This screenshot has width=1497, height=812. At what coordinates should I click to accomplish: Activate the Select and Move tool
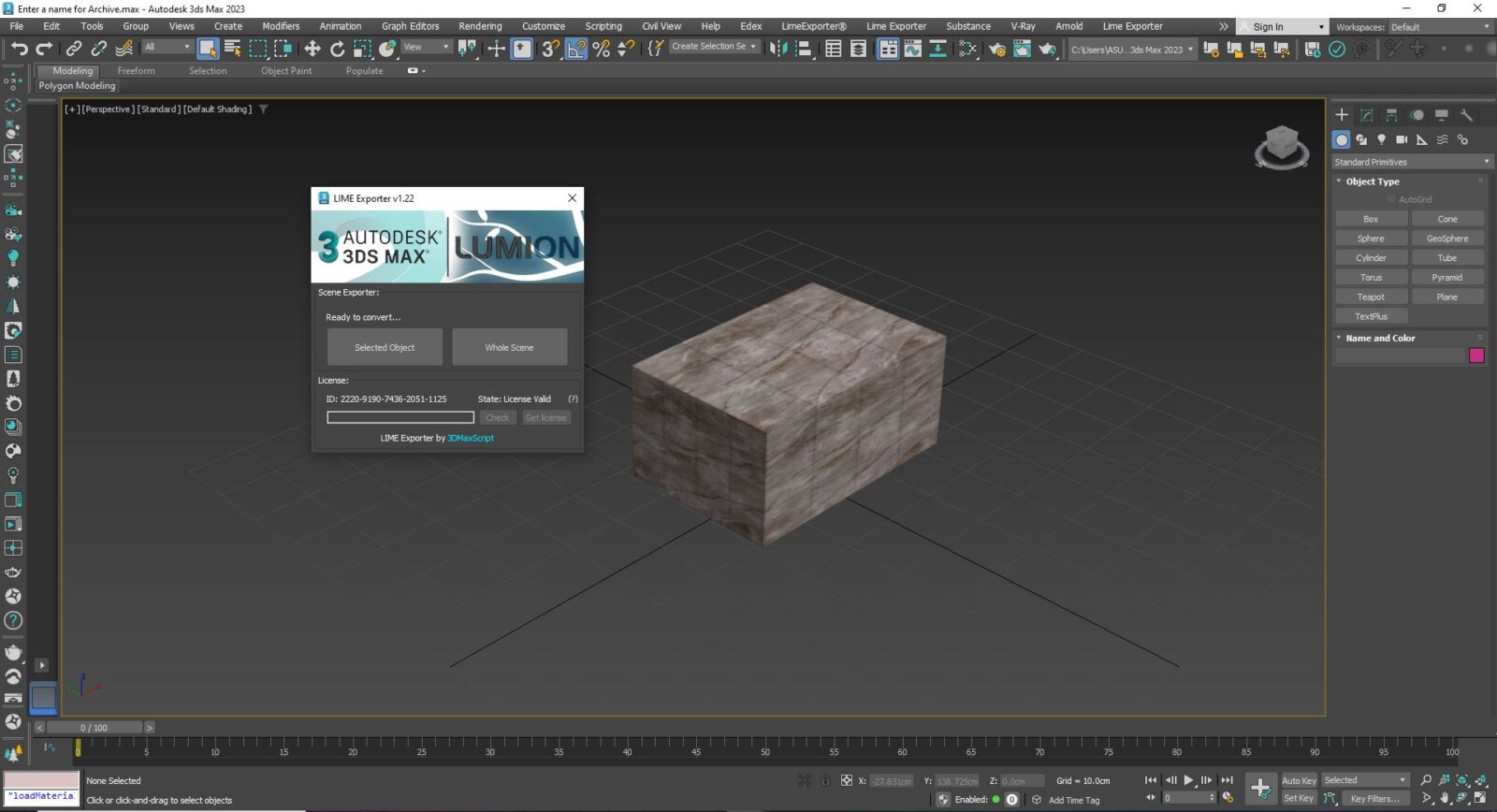coord(312,49)
